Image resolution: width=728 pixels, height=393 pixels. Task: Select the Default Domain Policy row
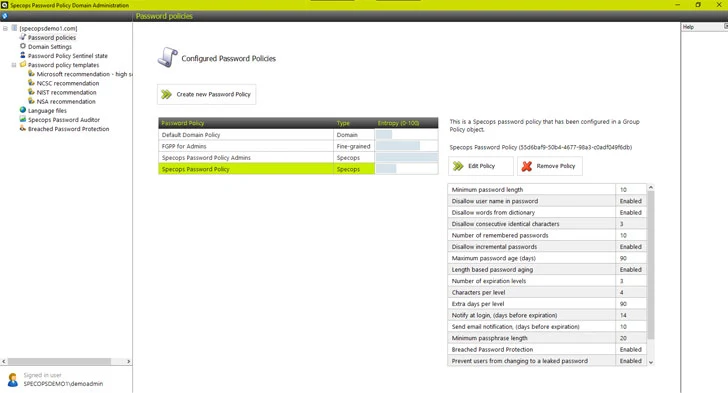pyautogui.click(x=298, y=135)
